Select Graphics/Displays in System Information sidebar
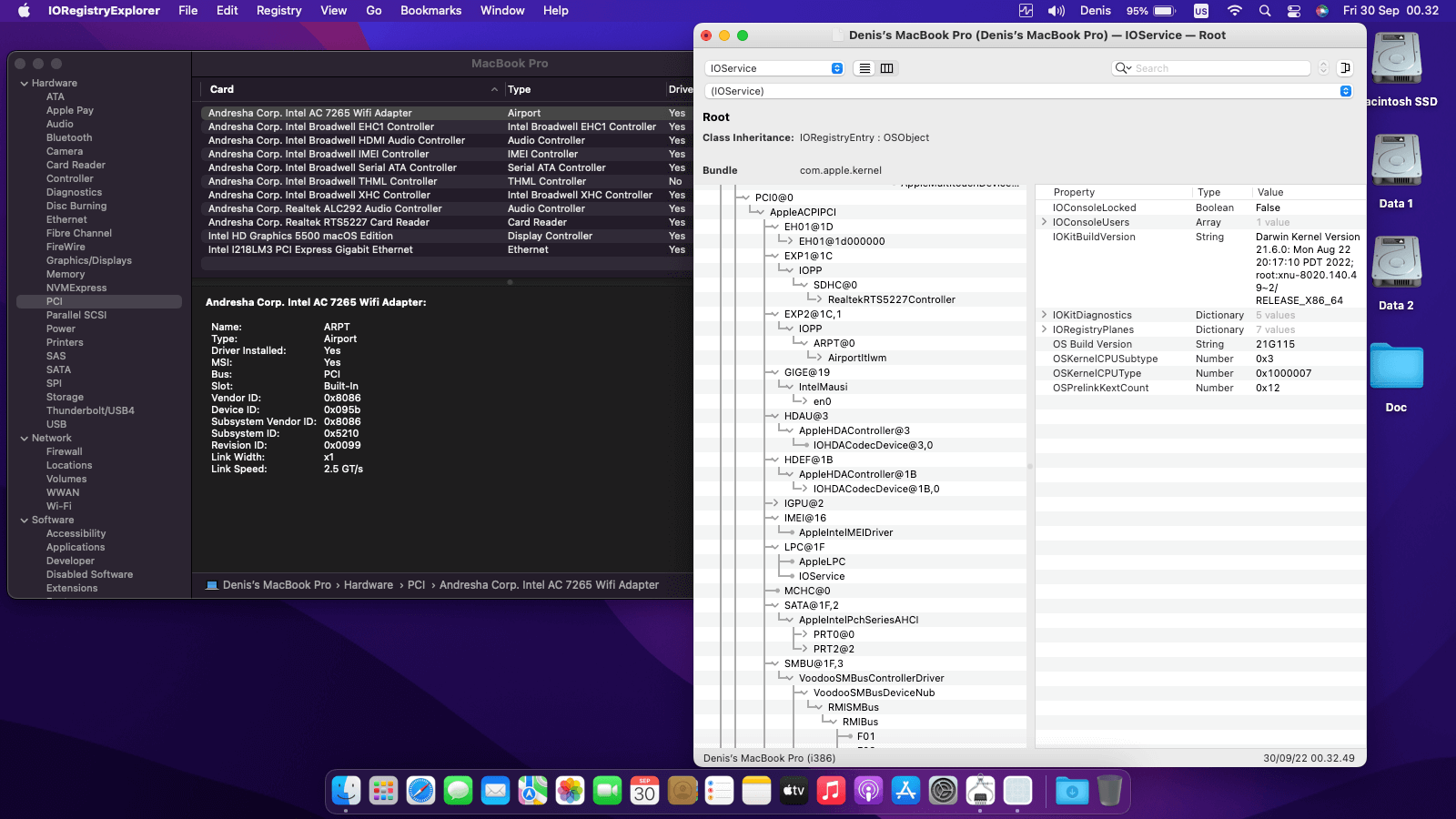1456x819 pixels. point(89,260)
